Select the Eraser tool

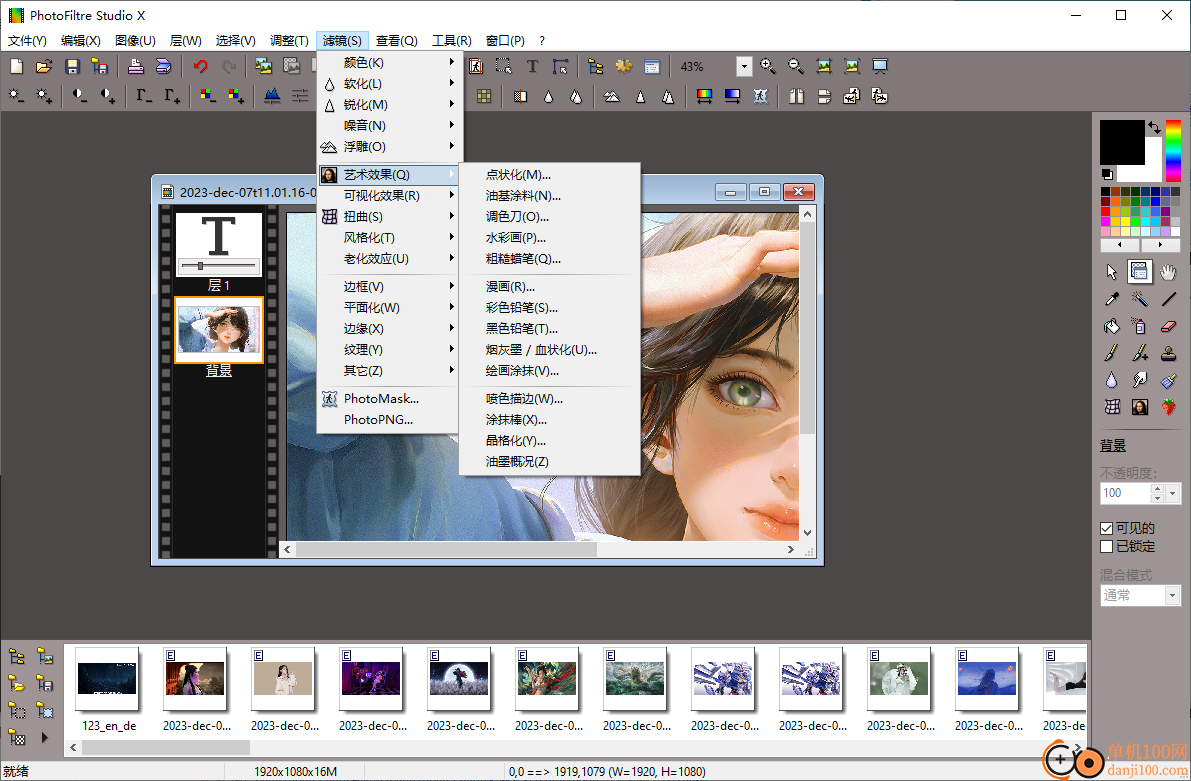click(1168, 327)
